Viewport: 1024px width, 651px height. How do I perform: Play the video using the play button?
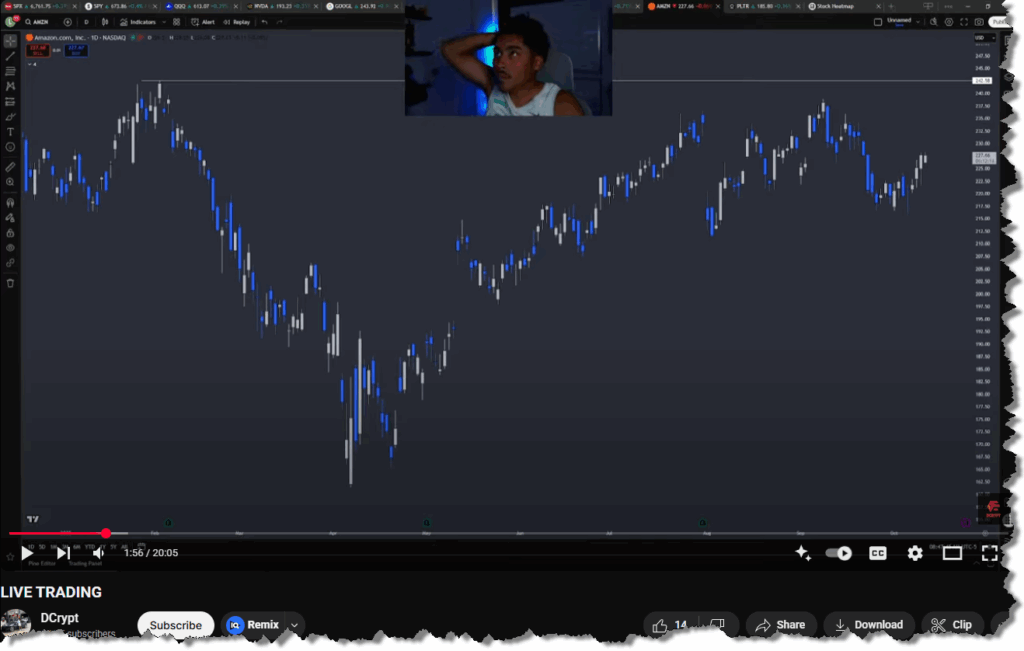click(x=27, y=553)
